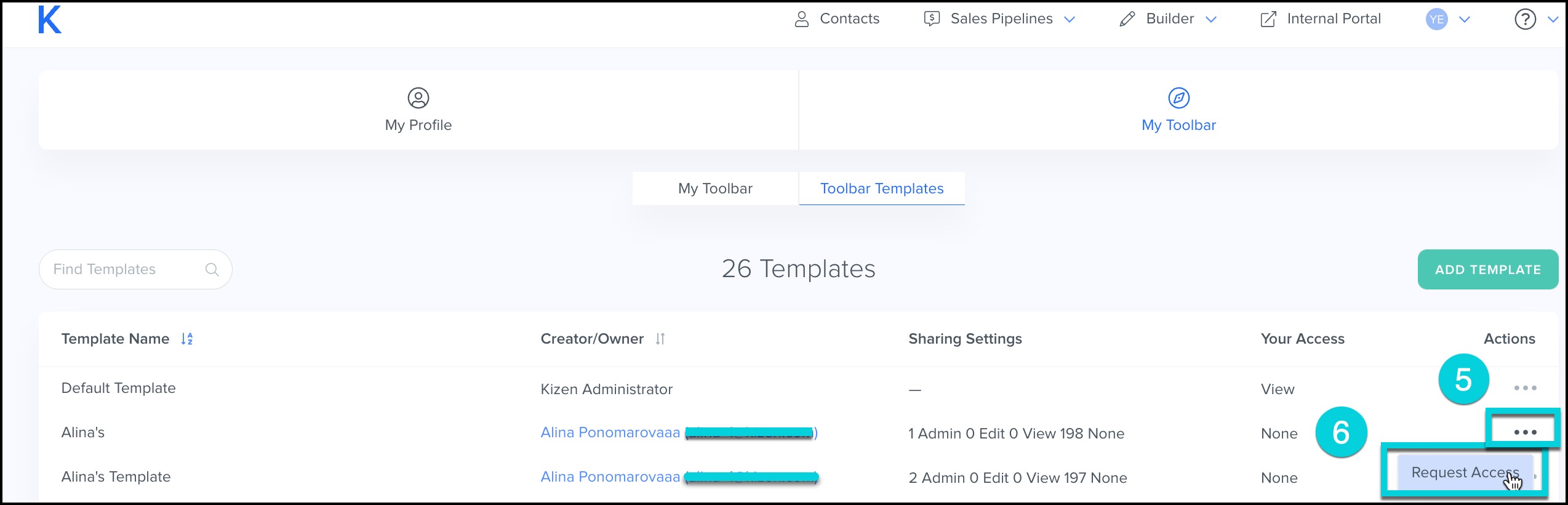
Task: Open Alina Ponomarovaaa's profile link
Action: [x=609, y=432]
